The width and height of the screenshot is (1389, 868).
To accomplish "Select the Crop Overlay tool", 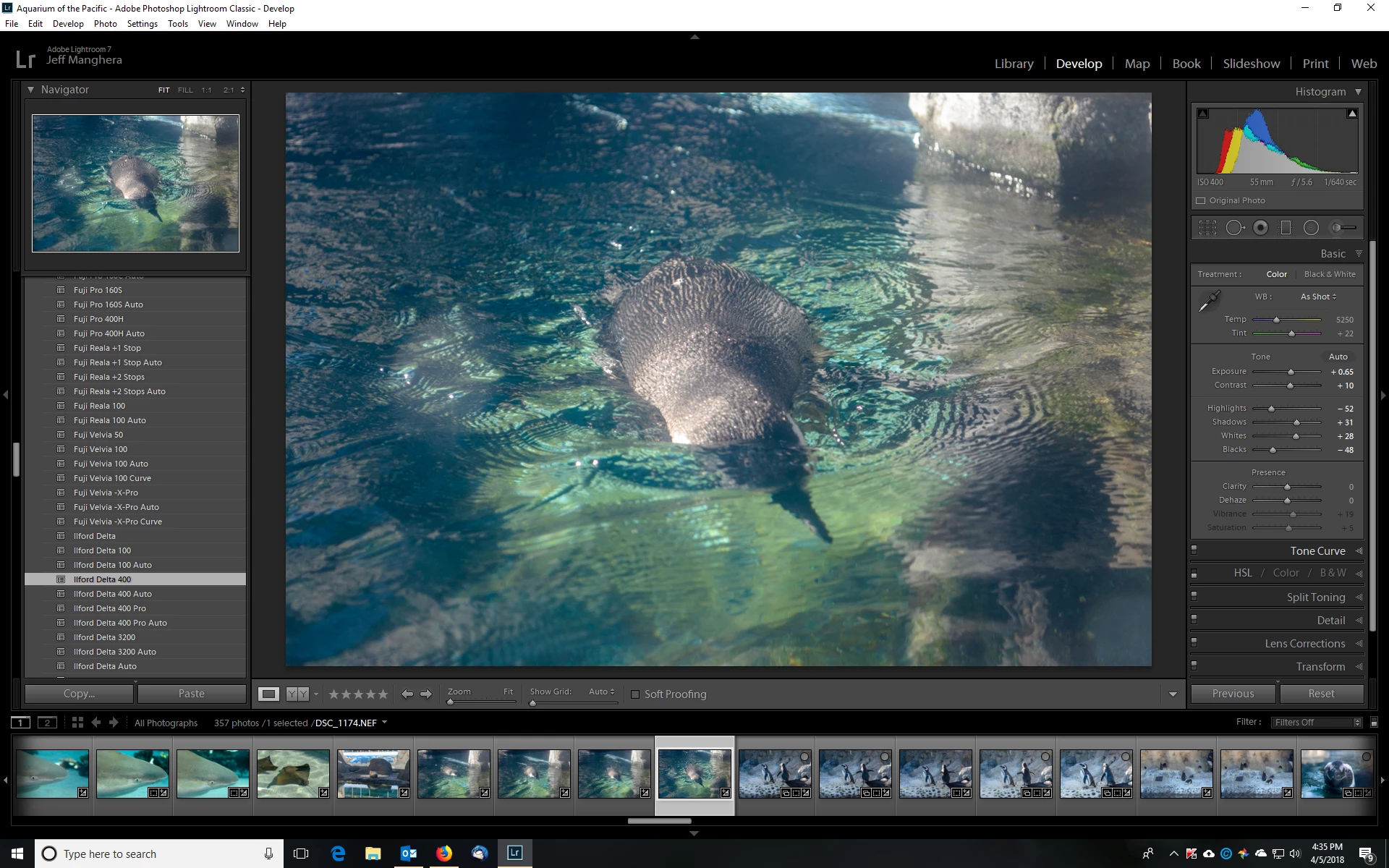I will [1207, 228].
